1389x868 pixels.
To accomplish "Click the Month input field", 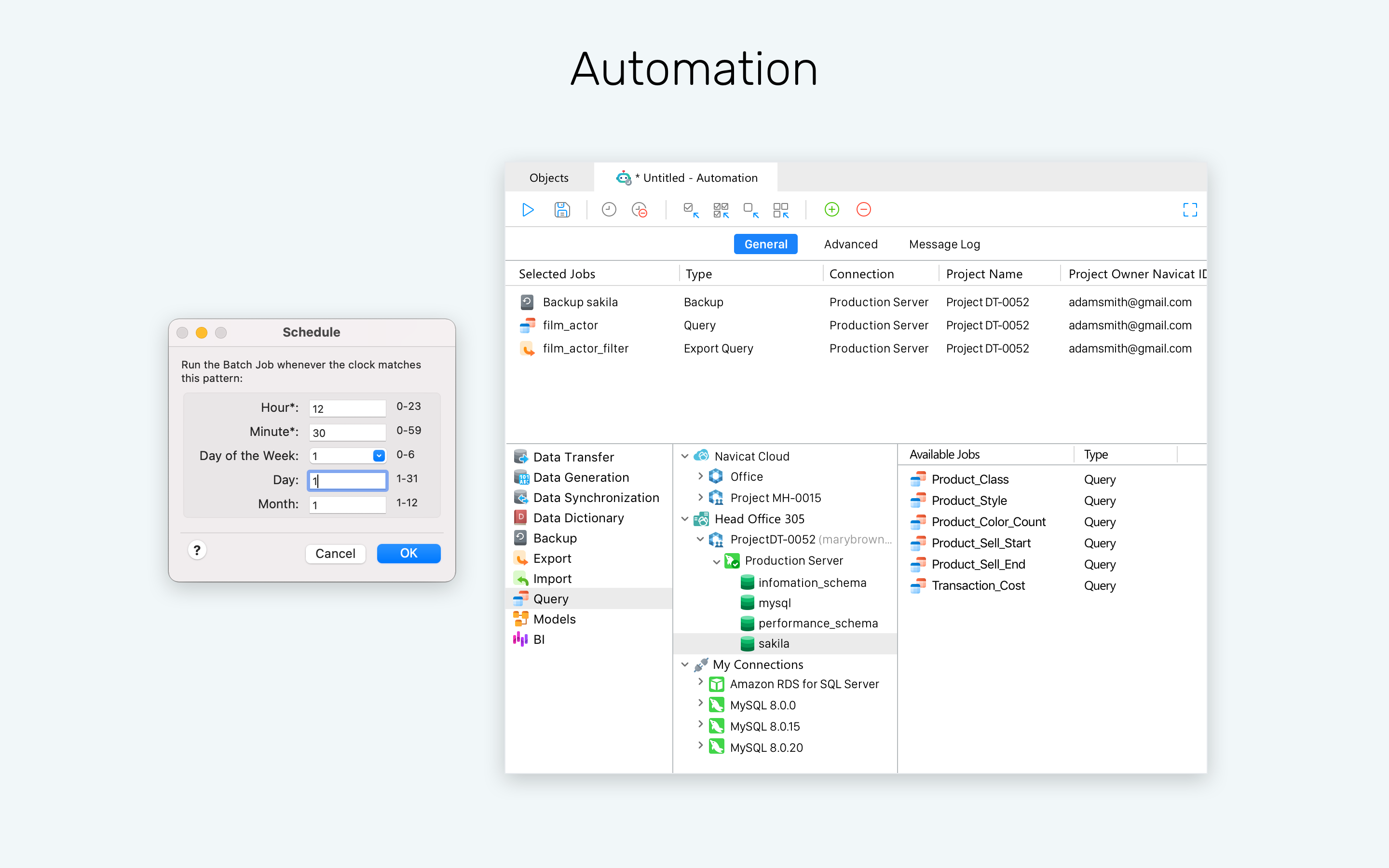I will tap(347, 504).
